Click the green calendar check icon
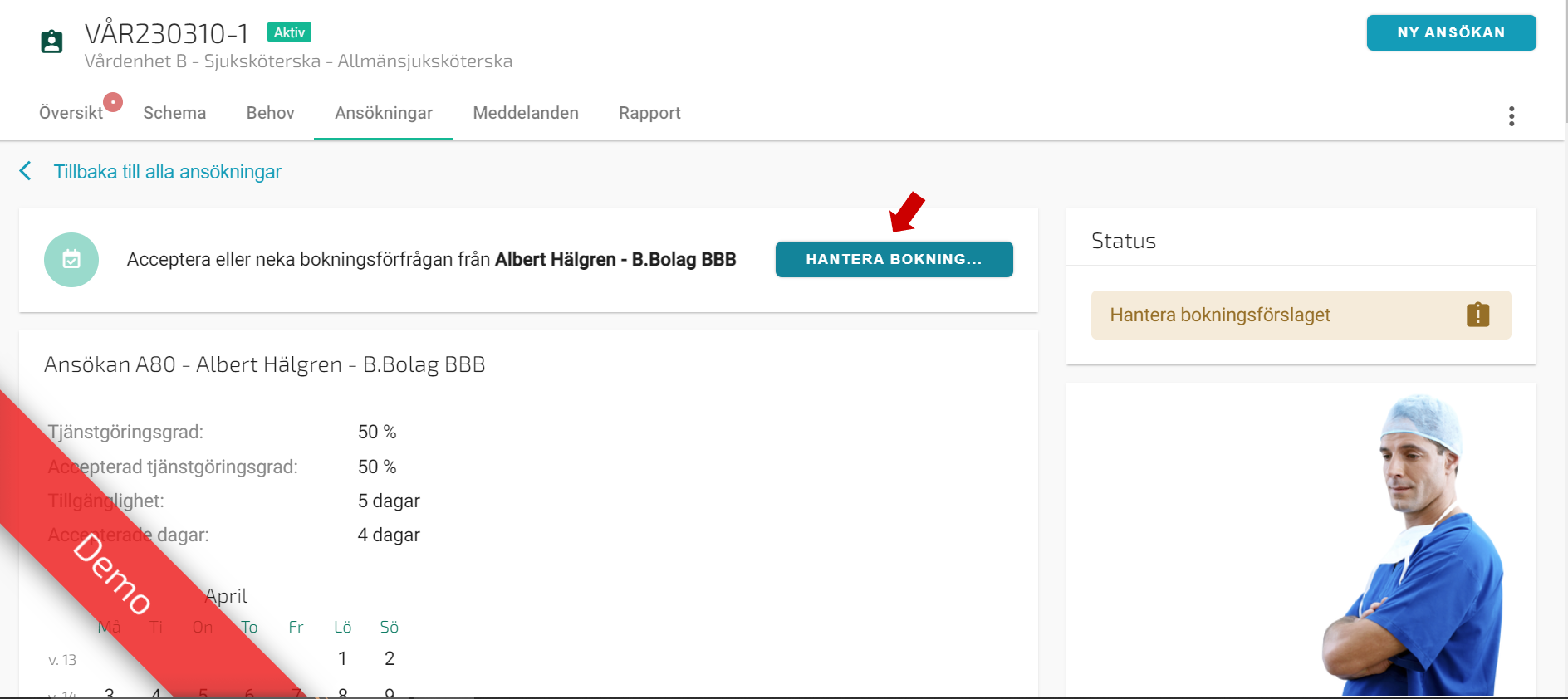The image size is (1568, 699). click(71, 260)
